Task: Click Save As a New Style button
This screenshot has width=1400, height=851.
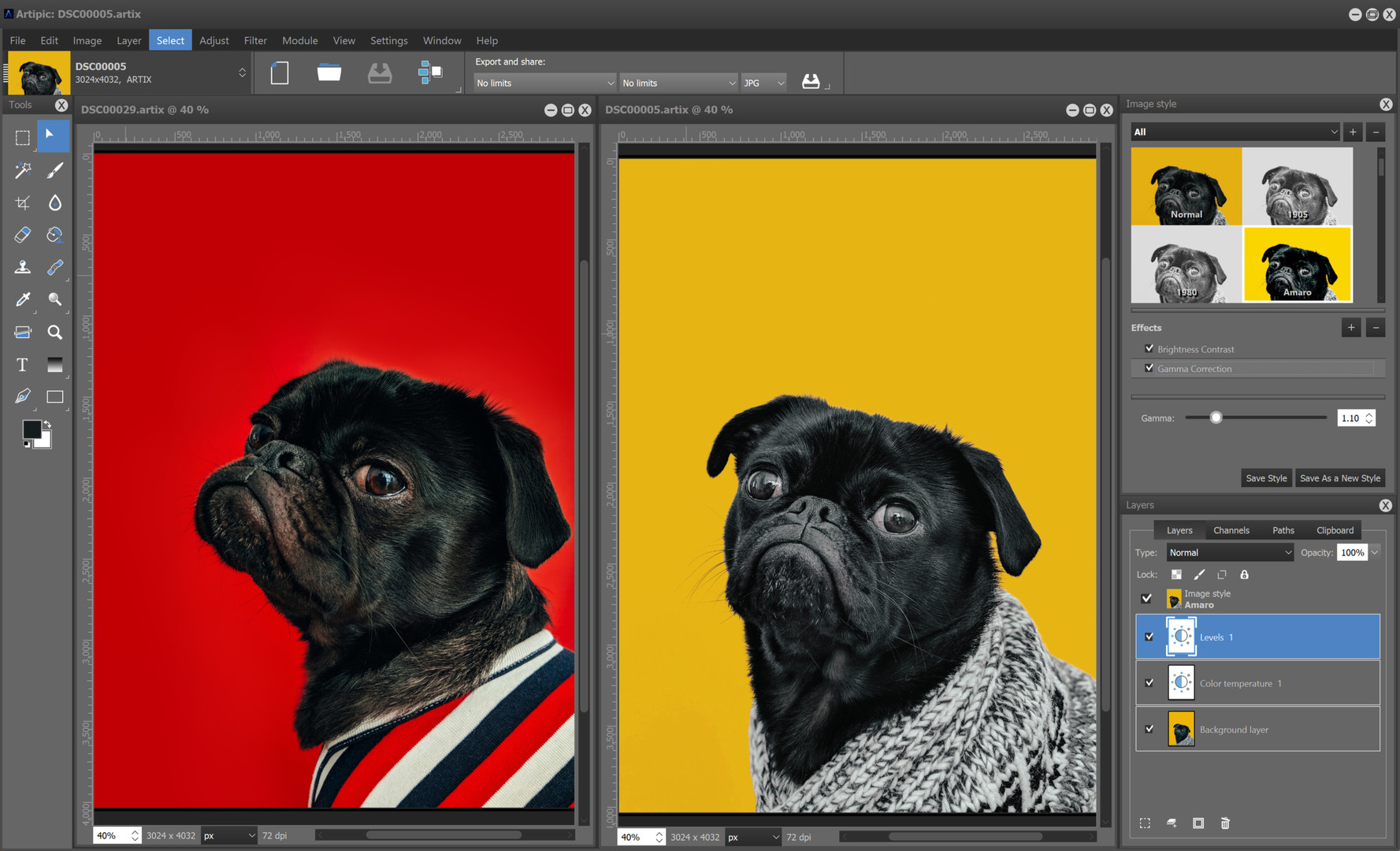Action: coord(1340,478)
